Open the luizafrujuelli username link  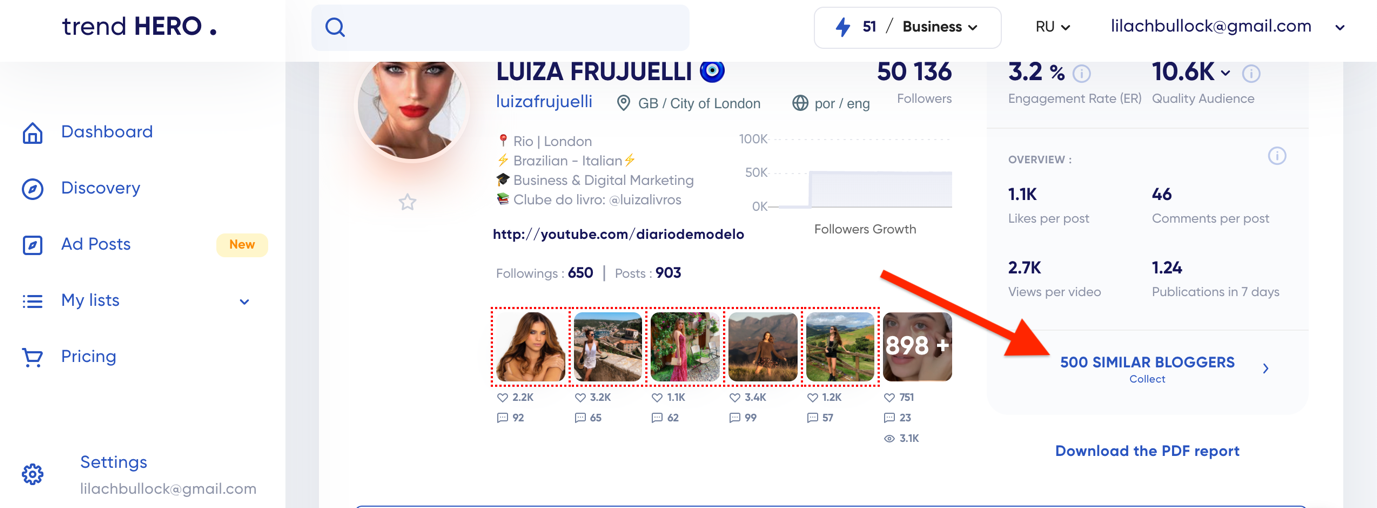(x=544, y=102)
